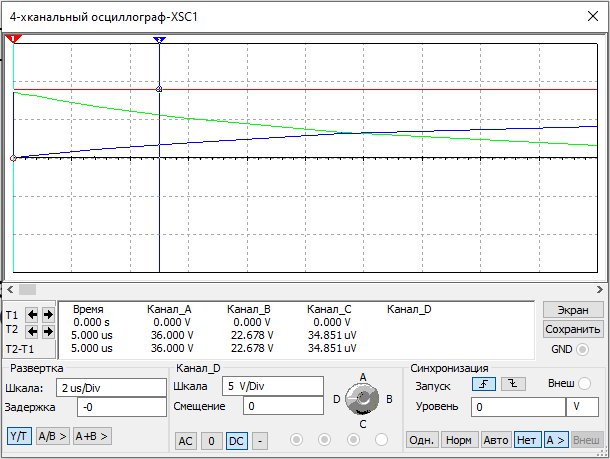Click the red T1 cursor marker
This screenshot has height=459, width=610.
pyautogui.click(x=13, y=39)
